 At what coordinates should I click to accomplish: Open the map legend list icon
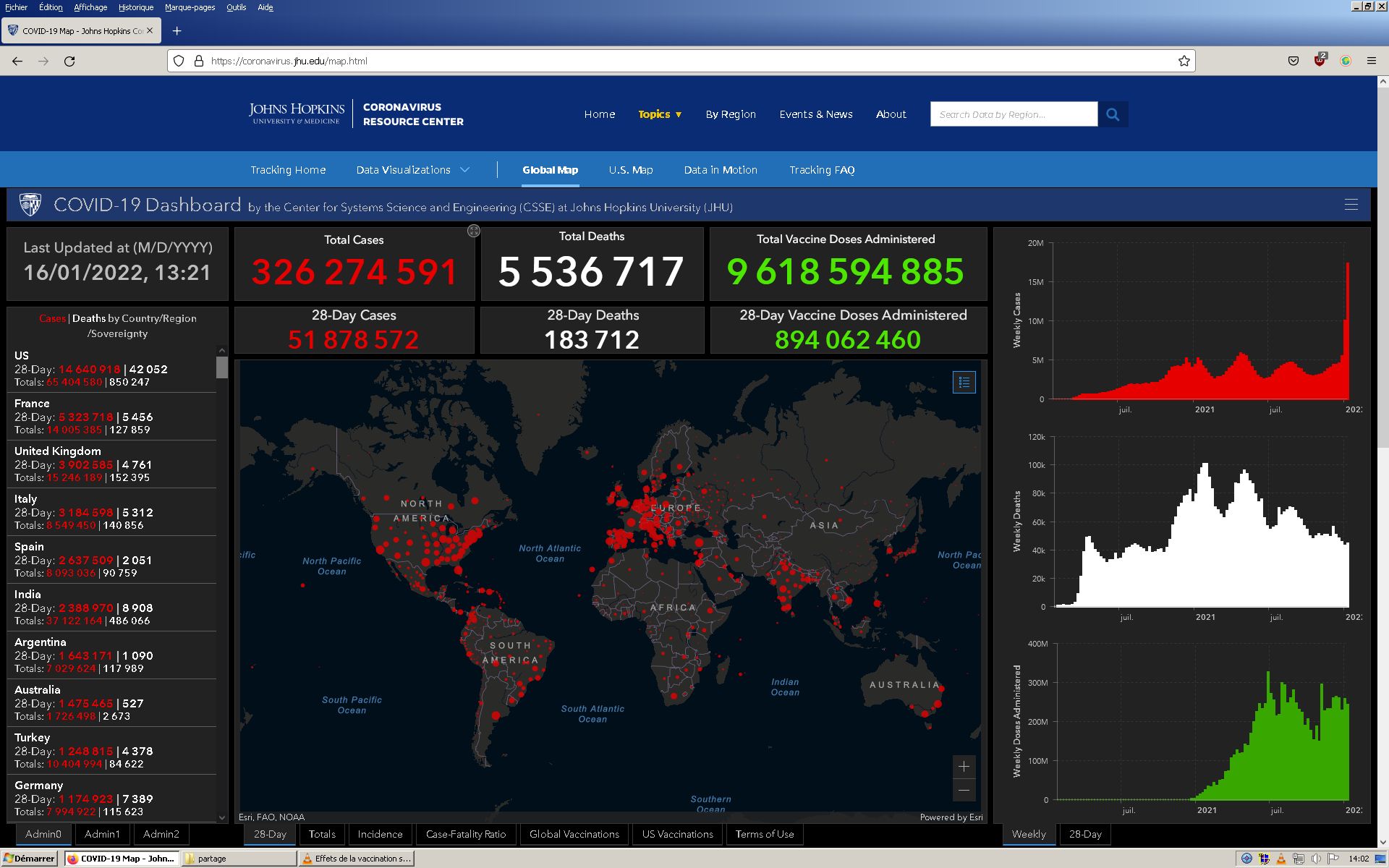(x=964, y=382)
